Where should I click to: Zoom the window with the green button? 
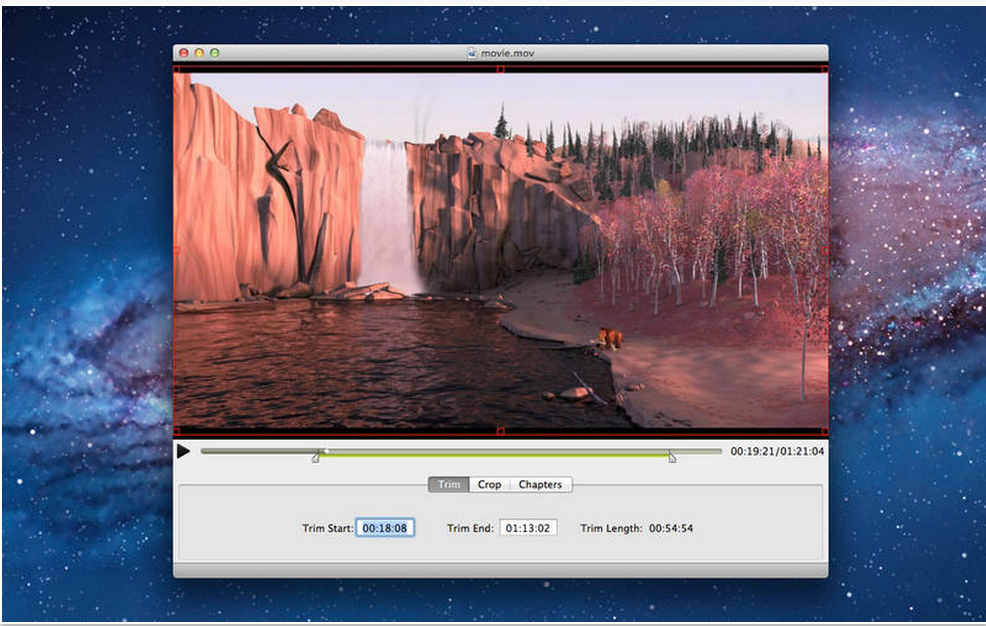pyautogui.click(x=214, y=53)
